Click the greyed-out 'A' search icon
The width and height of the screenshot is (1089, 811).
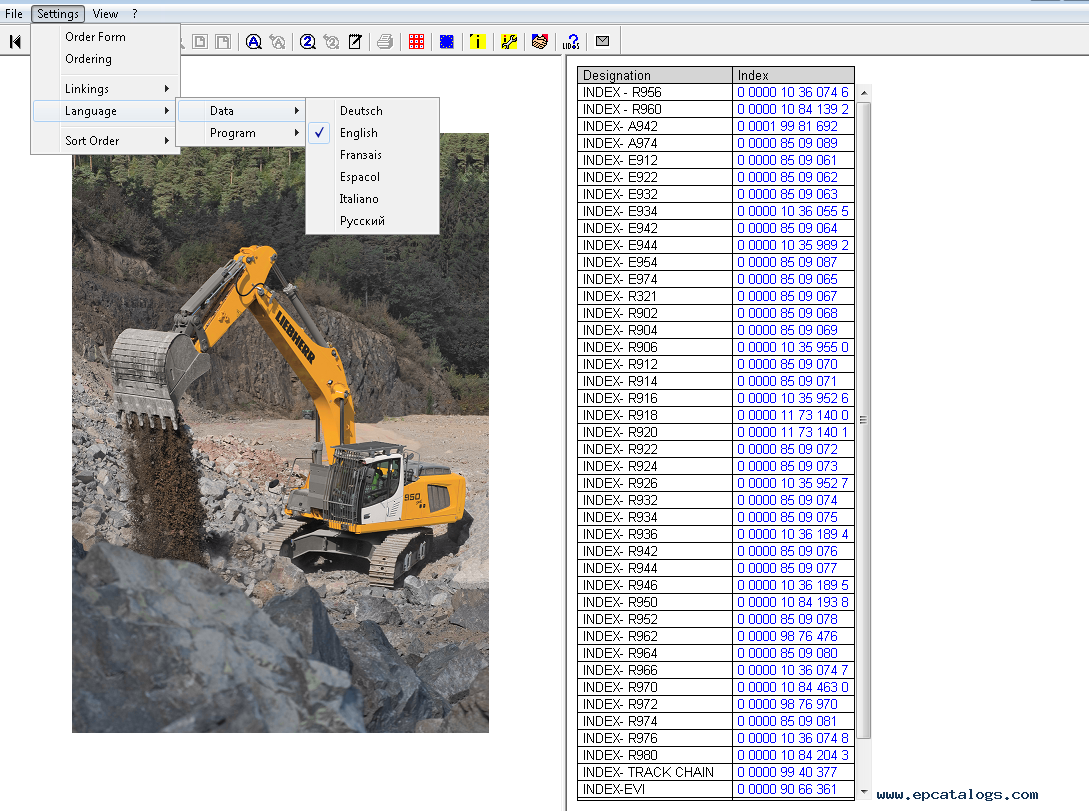pos(277,42)
